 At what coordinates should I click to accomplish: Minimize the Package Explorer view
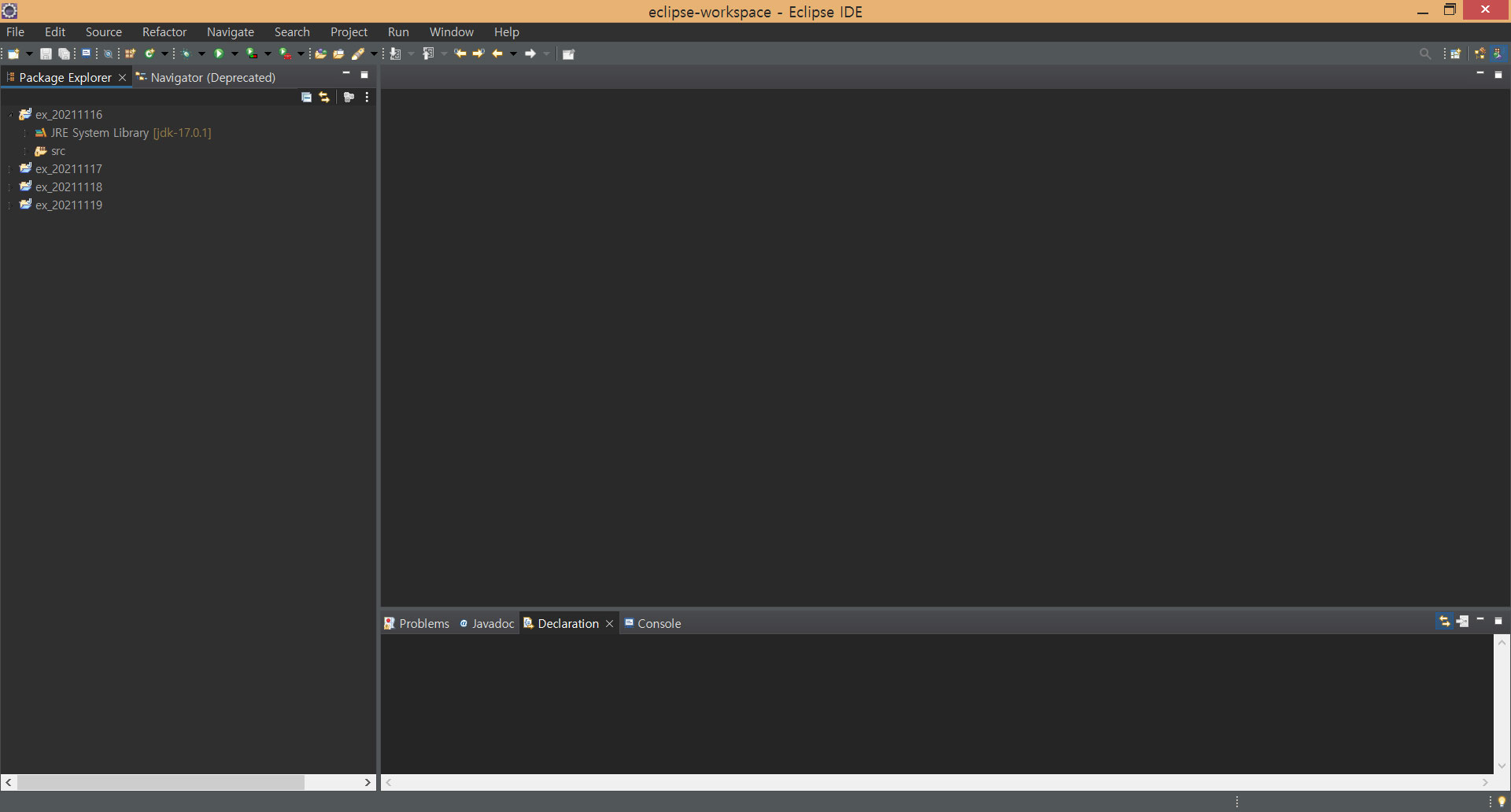[x=346, y=74]
